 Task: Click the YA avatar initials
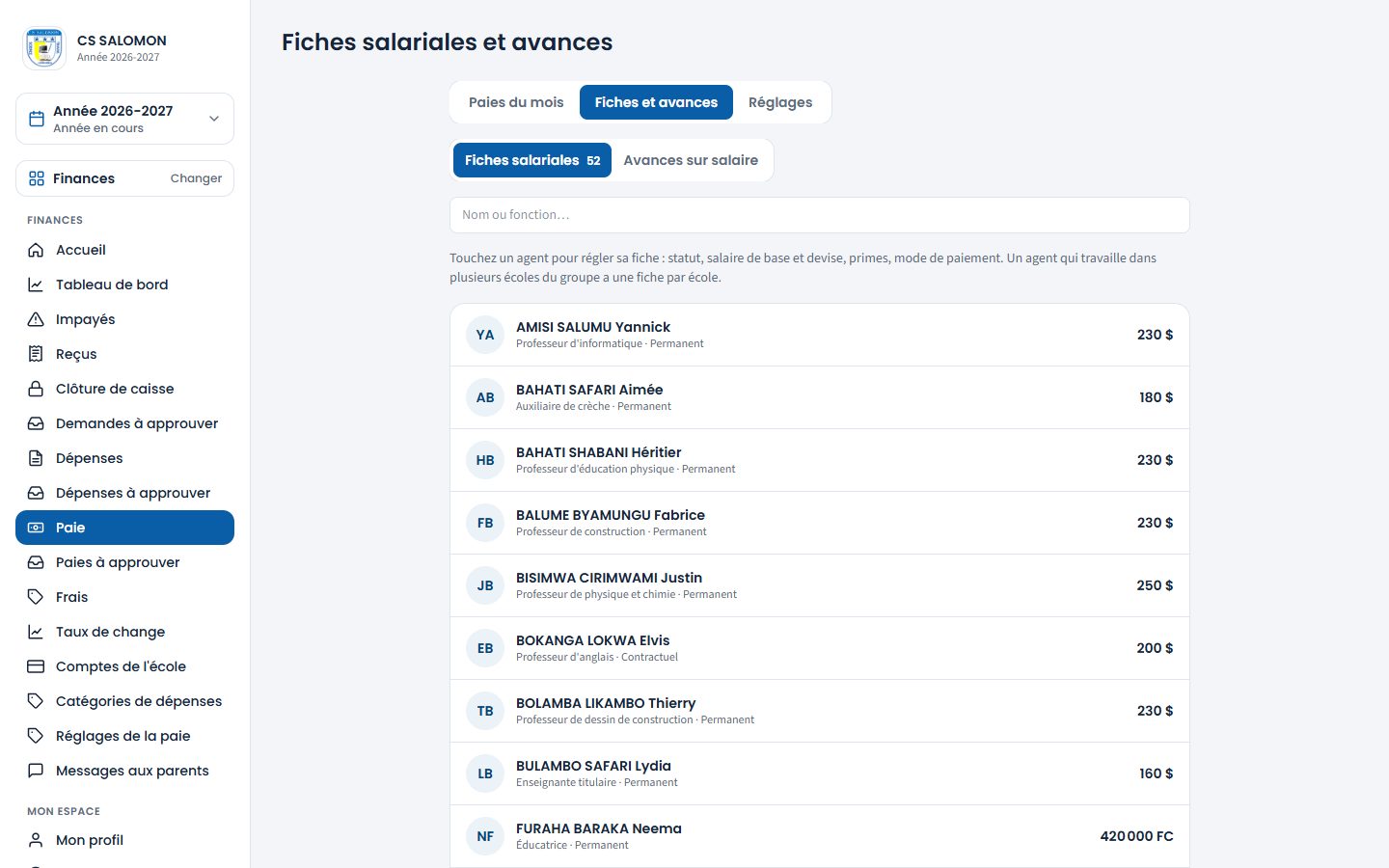point(485,335)
